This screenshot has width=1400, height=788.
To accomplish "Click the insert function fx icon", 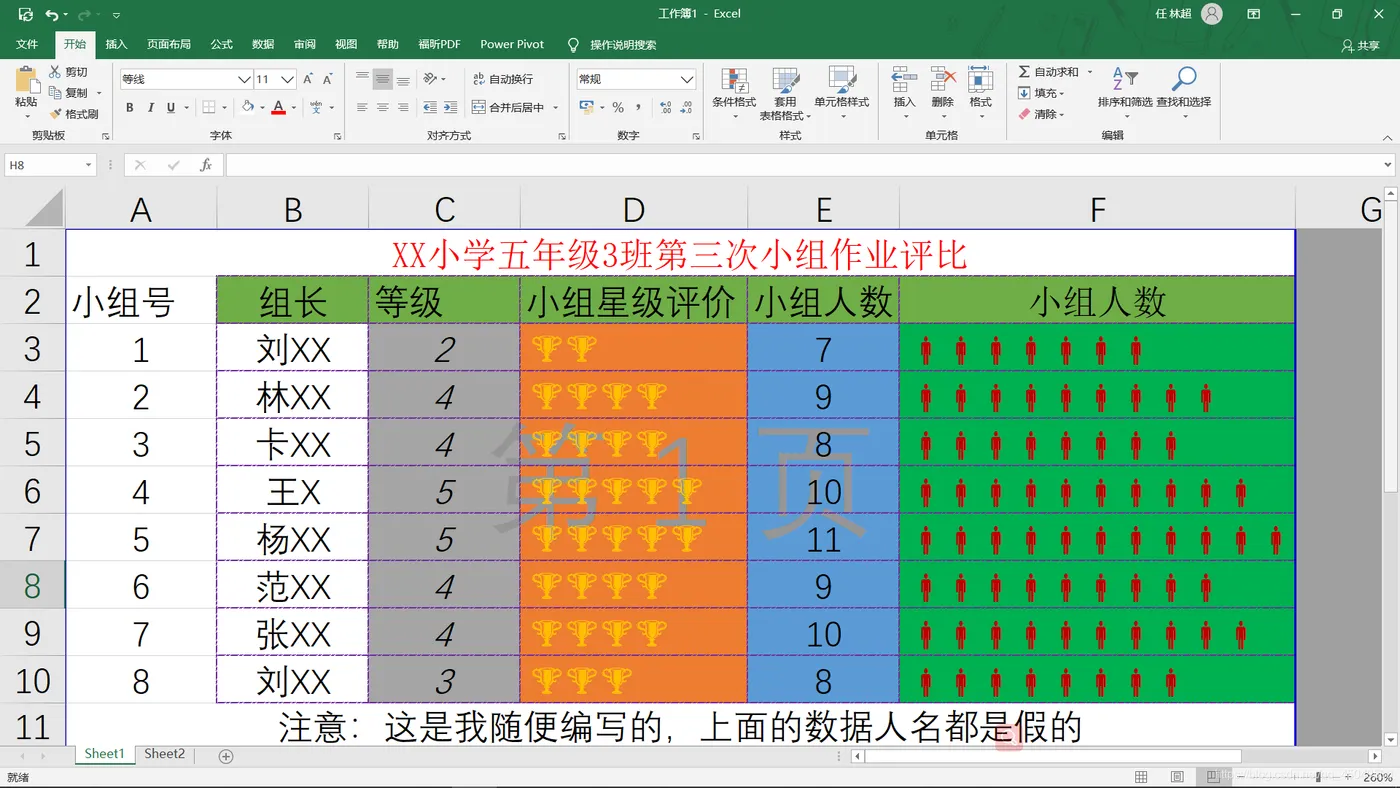I will tap(206, 165).
